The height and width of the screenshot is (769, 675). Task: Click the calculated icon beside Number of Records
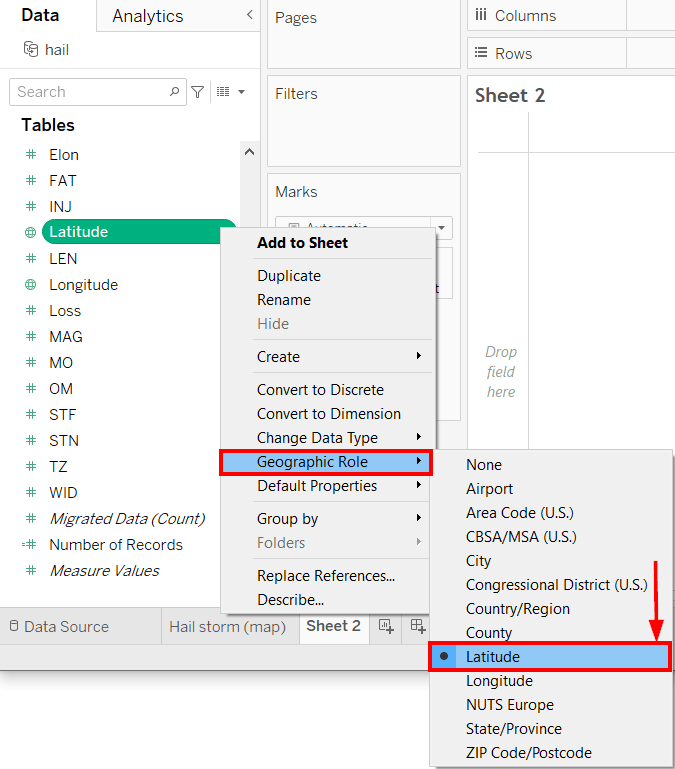point(29,544)
